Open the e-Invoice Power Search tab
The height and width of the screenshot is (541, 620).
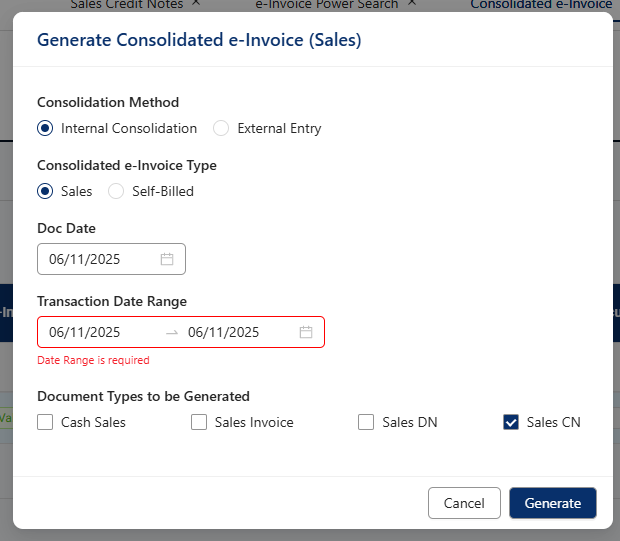[x=326, y=5]
